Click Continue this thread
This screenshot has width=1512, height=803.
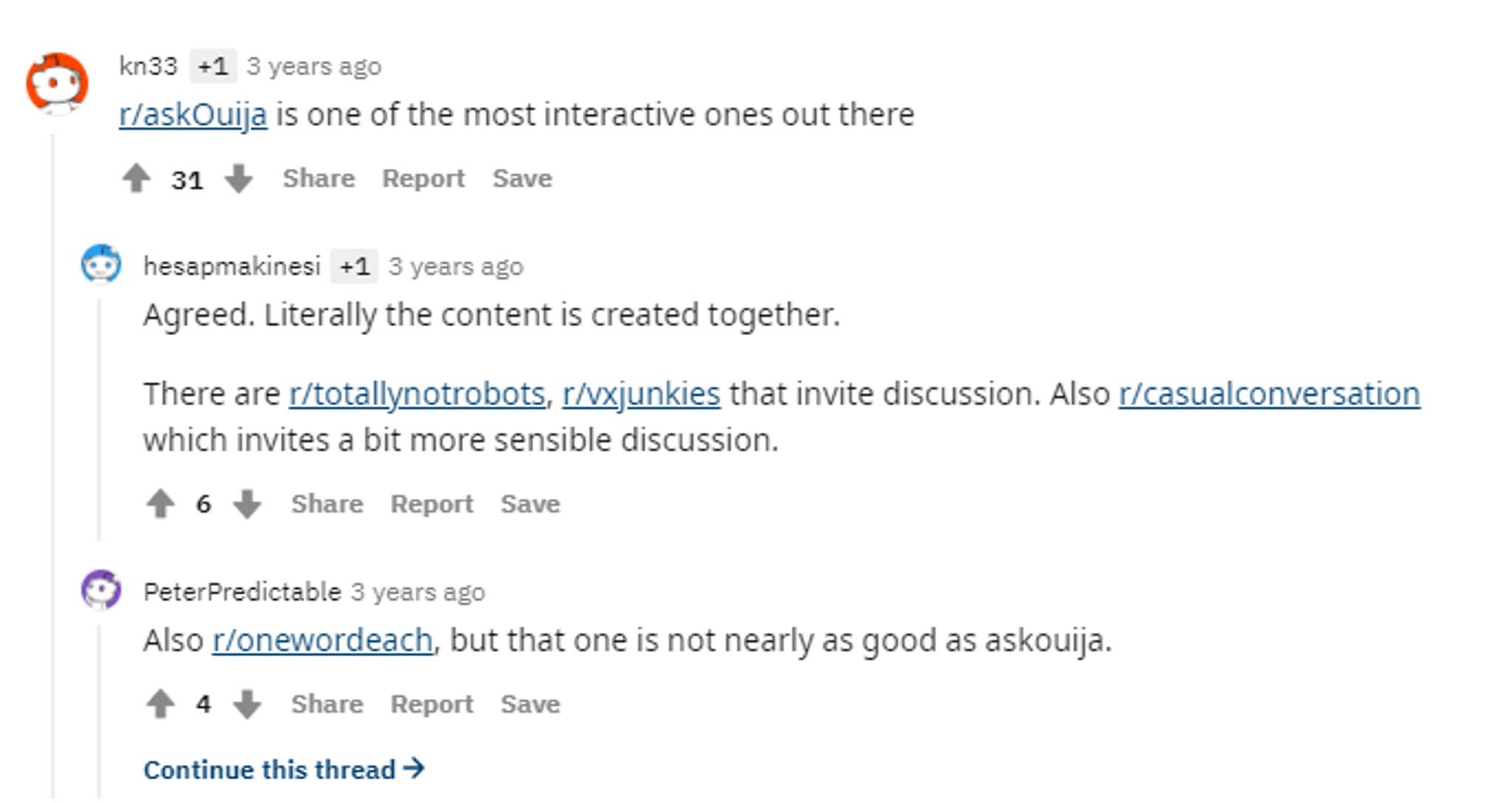[x=283, y=770]
